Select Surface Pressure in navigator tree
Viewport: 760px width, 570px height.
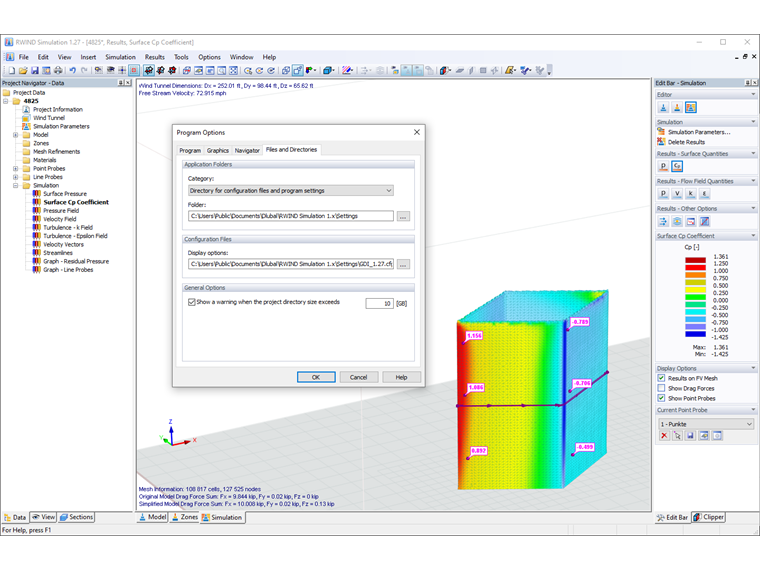pos(65,194)
